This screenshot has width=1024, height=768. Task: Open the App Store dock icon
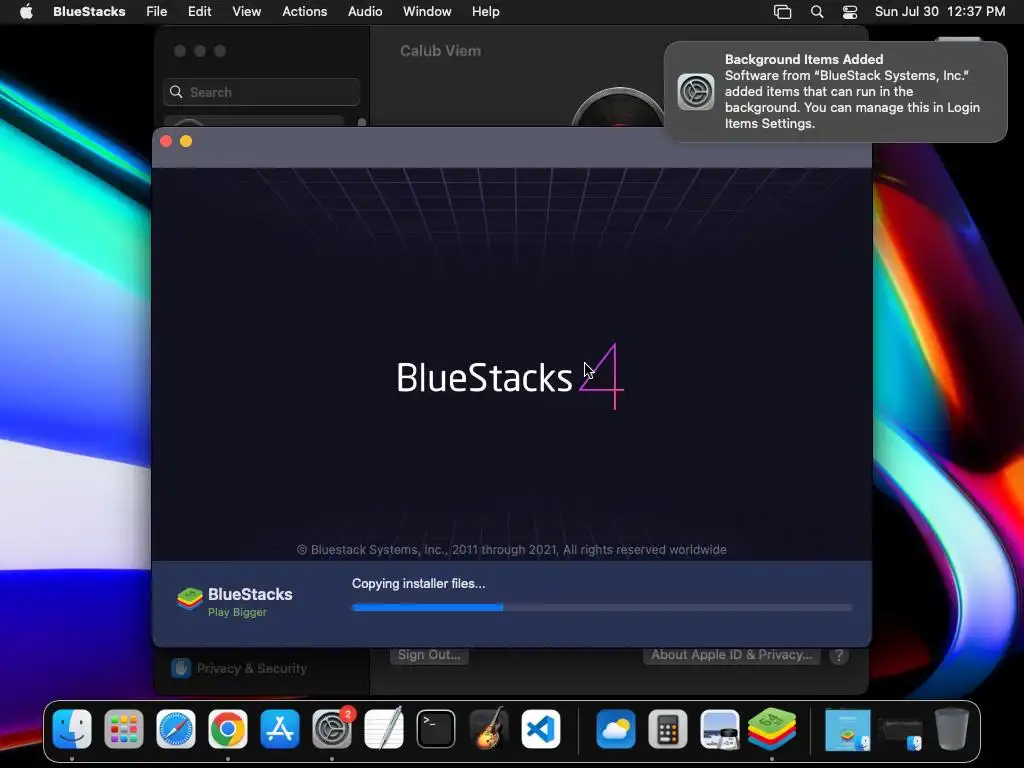(x=280, y=729)
